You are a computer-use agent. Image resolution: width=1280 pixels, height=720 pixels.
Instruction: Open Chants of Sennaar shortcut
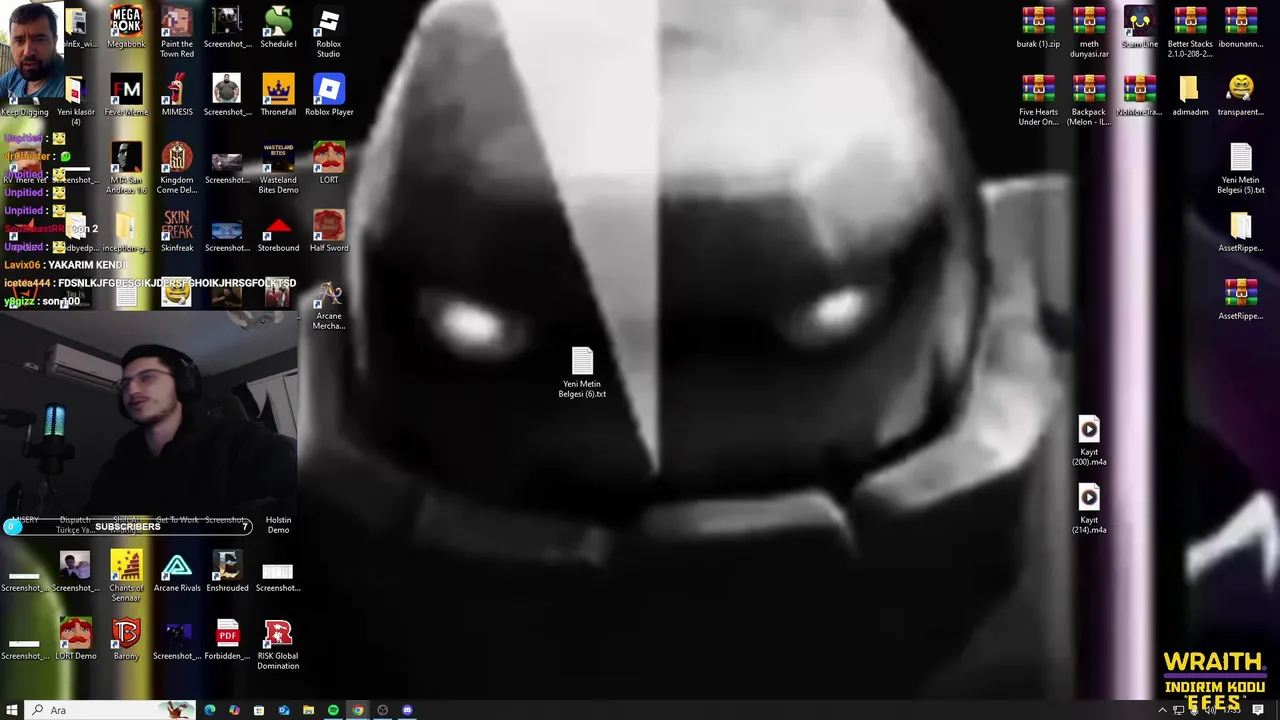pyautogui.click(x=126, y=576)
